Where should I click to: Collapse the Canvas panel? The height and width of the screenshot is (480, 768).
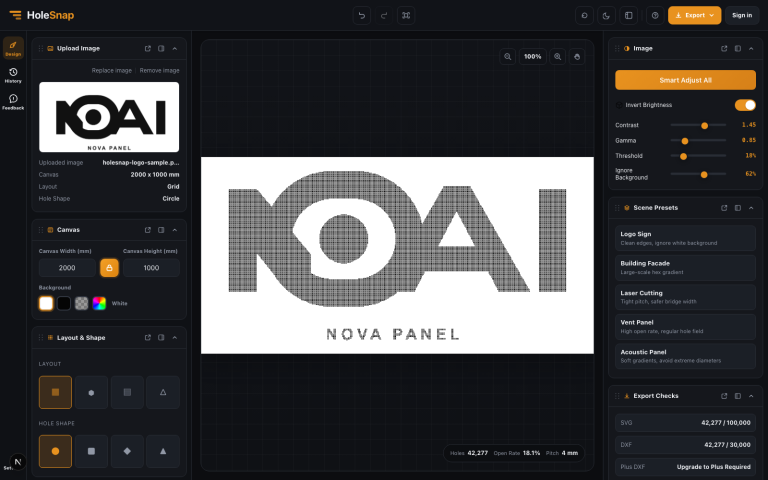(x=175, y=230)
